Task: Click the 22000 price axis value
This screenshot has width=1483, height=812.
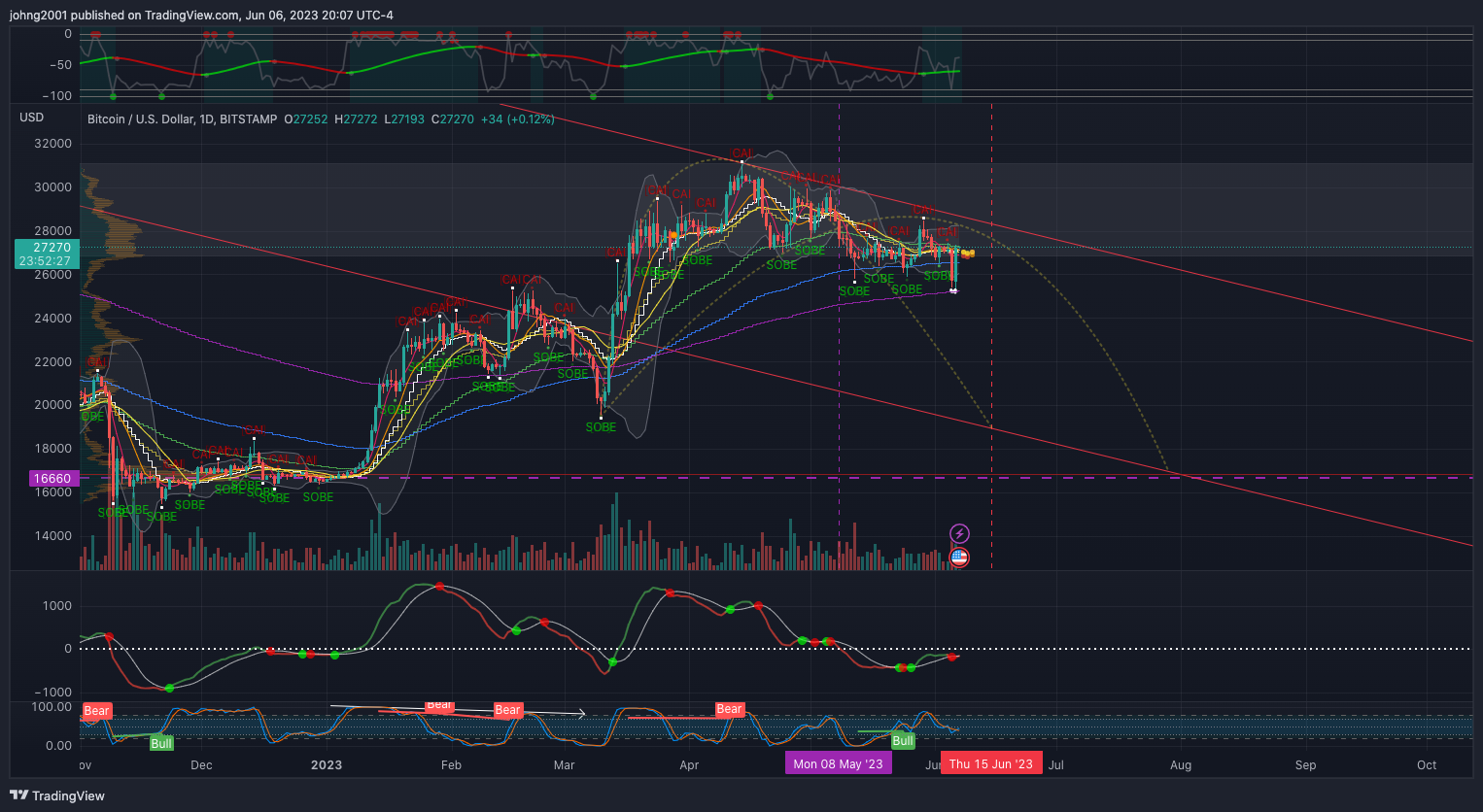Action: 53,362
